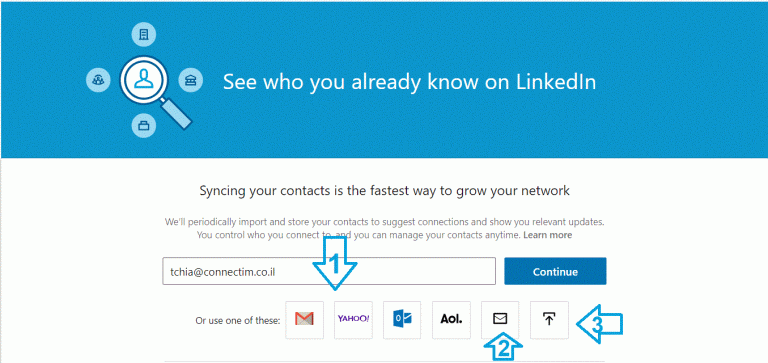Open the other email envelope icon
The height and width of the screenshot is (363, 768).
tap(500, 320)
